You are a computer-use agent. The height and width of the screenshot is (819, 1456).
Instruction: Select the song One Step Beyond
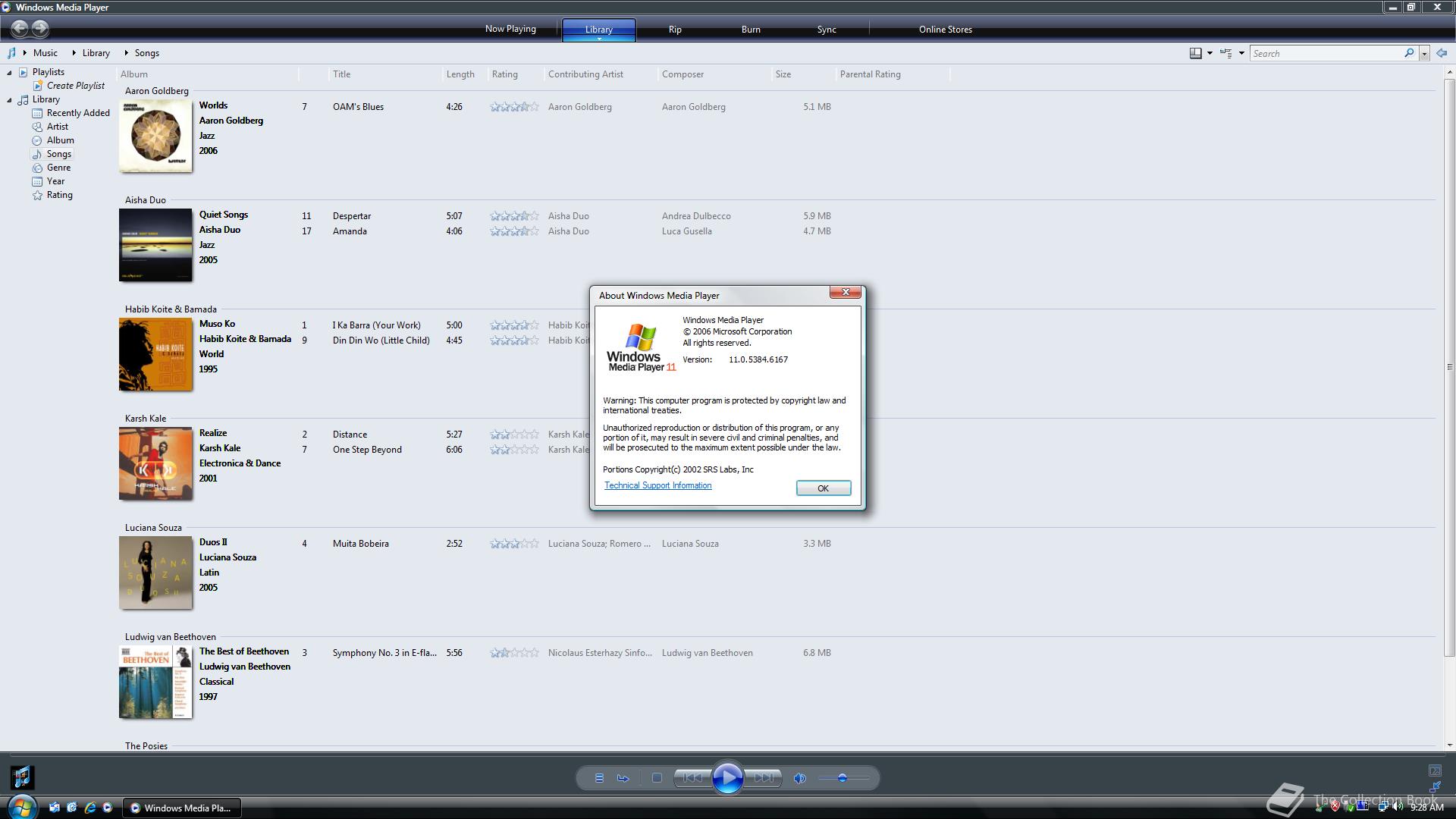[367, 450]
